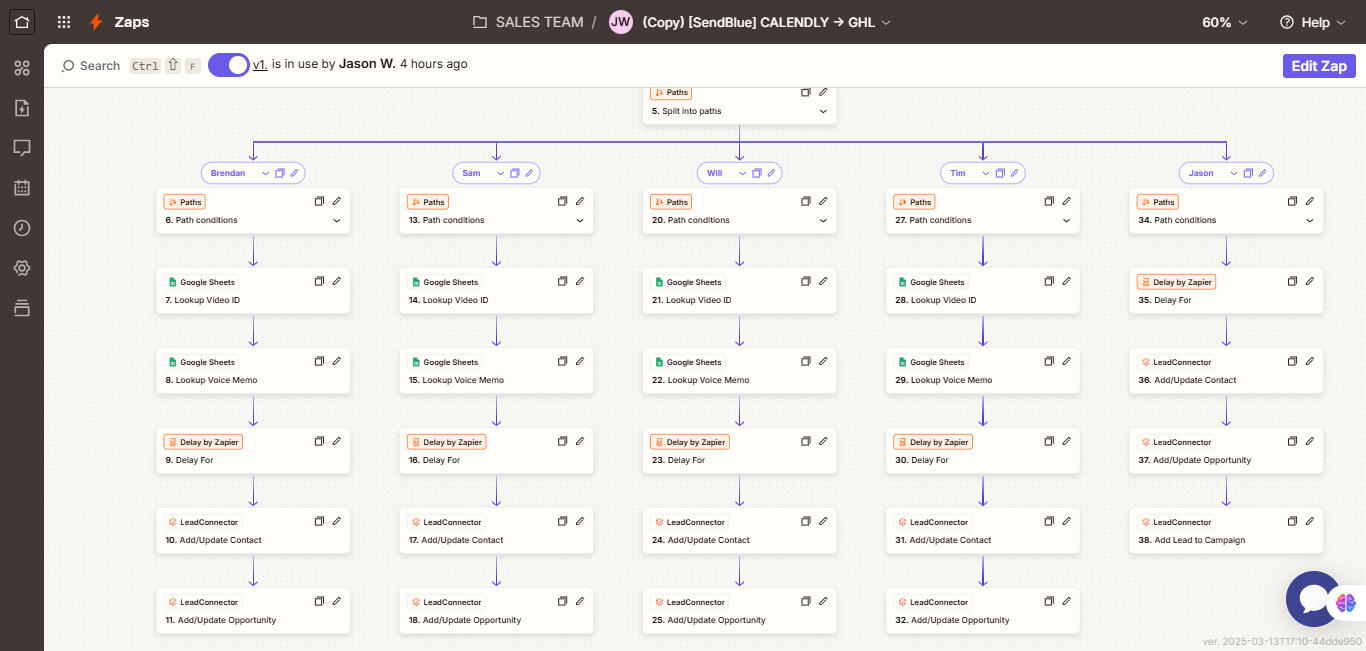Click copy icon on step 36 Add/Update Contact
The width and height of the screenshot is (1366, 651).
pos(1293,361)
